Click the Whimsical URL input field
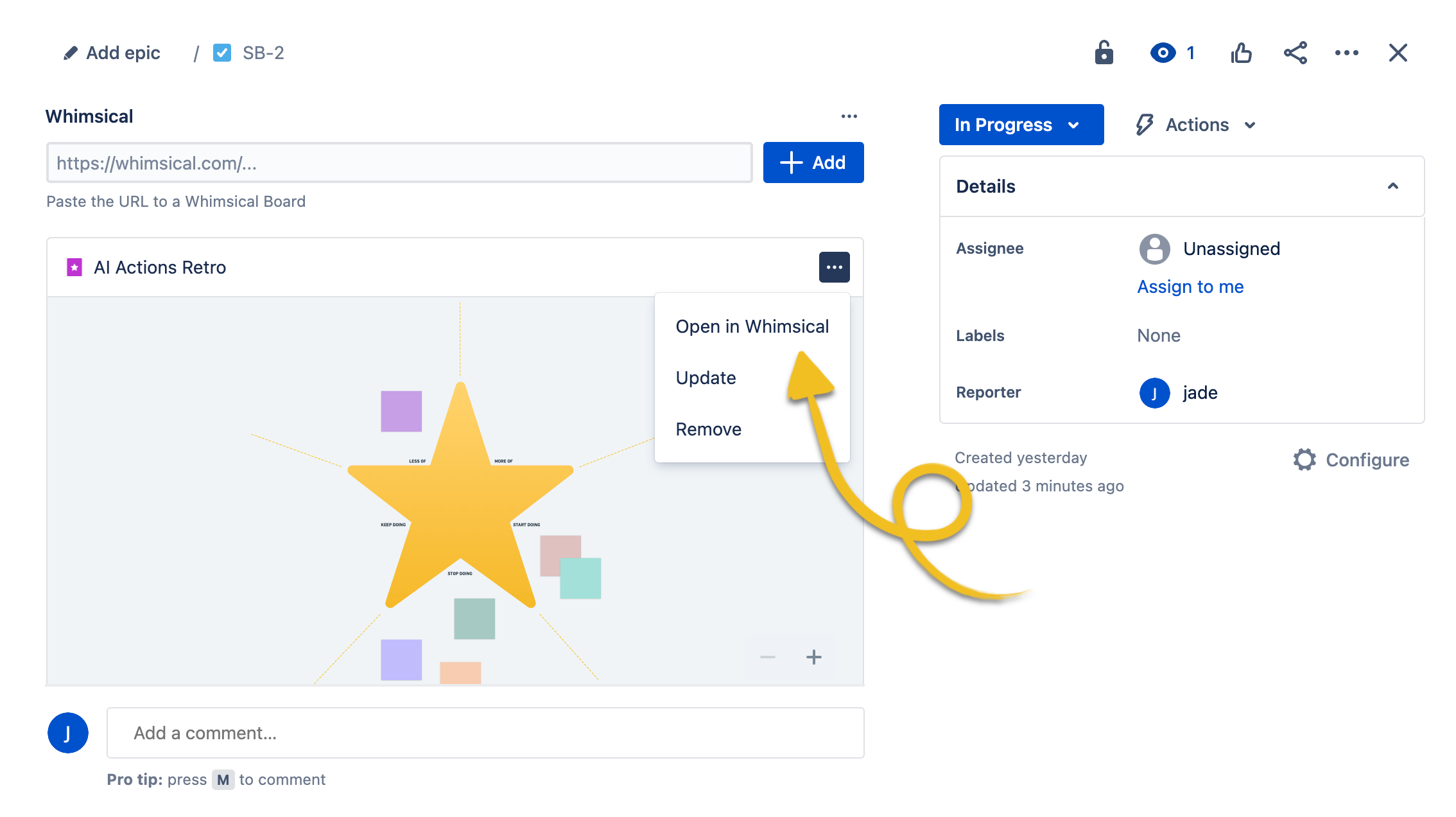 (x=399, y=163)
